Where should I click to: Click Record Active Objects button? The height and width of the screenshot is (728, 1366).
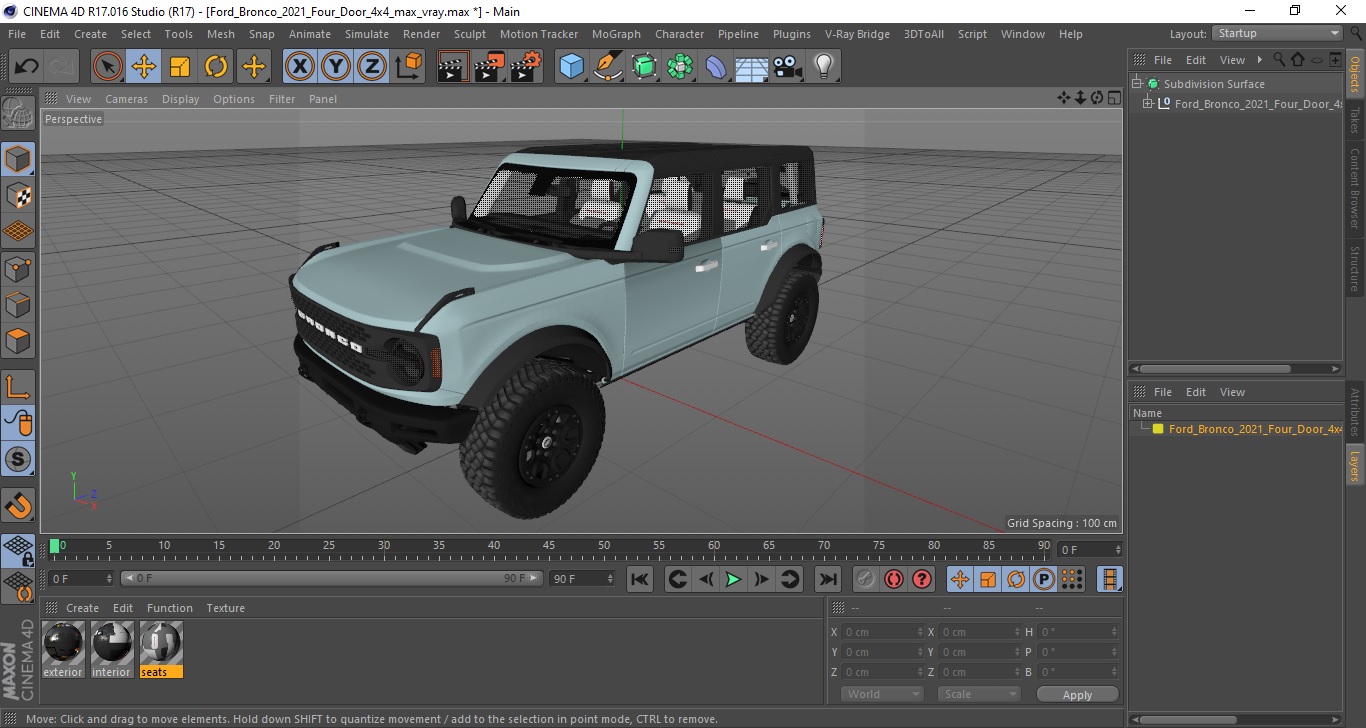point(866,579)
